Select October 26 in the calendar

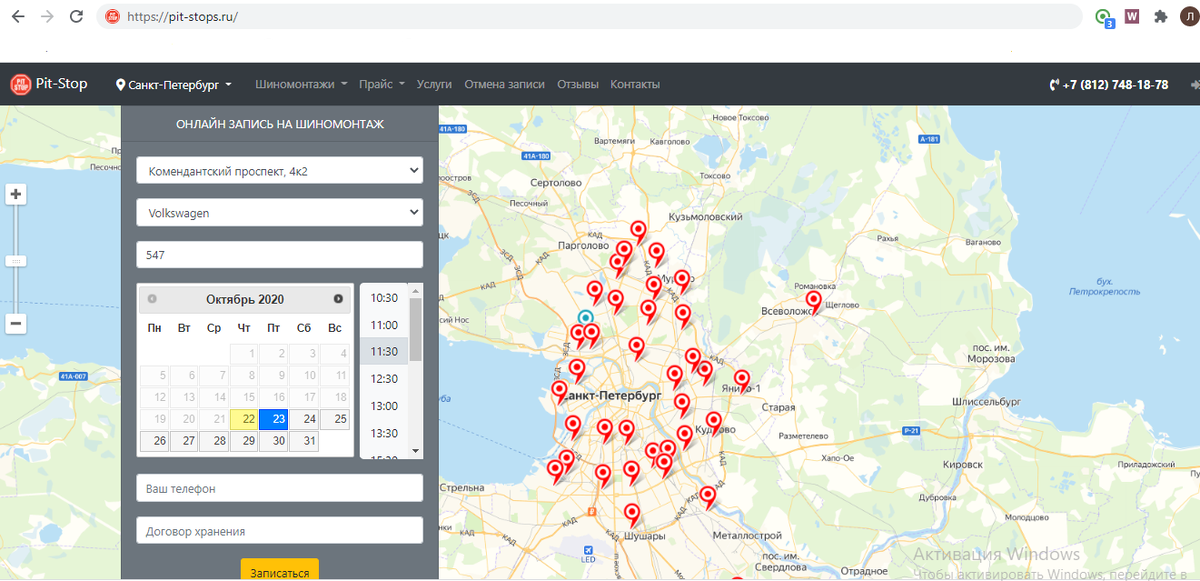(x=154, y=441)
